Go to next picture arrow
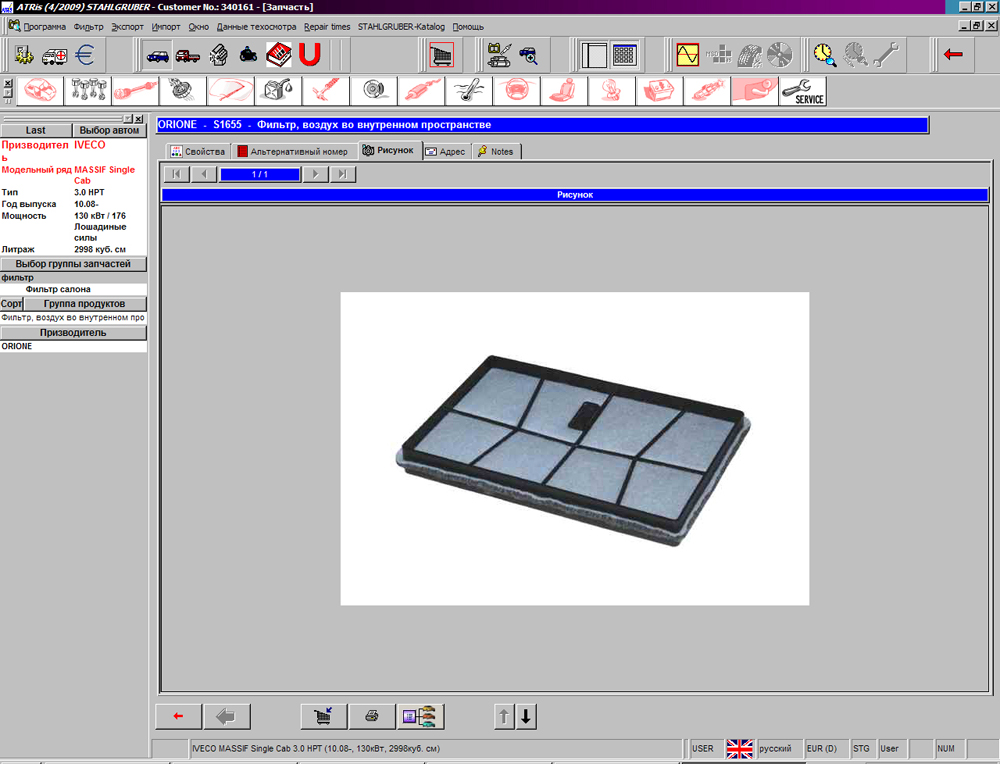Image resolution: width=1000 pixels, height=764 pixels. (x=315, y=174)
